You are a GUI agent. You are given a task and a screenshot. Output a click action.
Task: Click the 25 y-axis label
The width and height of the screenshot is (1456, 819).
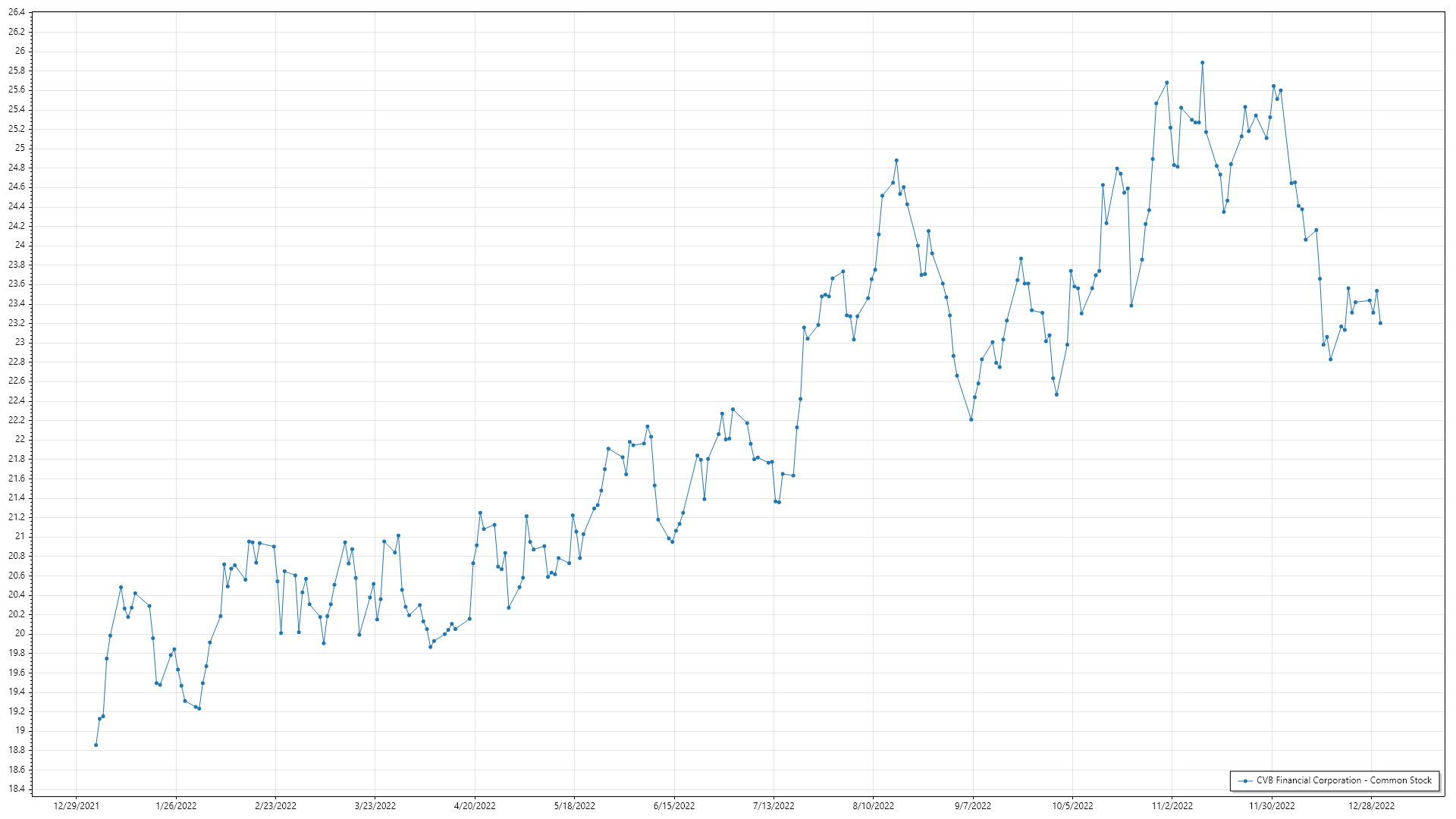[20, 148]
